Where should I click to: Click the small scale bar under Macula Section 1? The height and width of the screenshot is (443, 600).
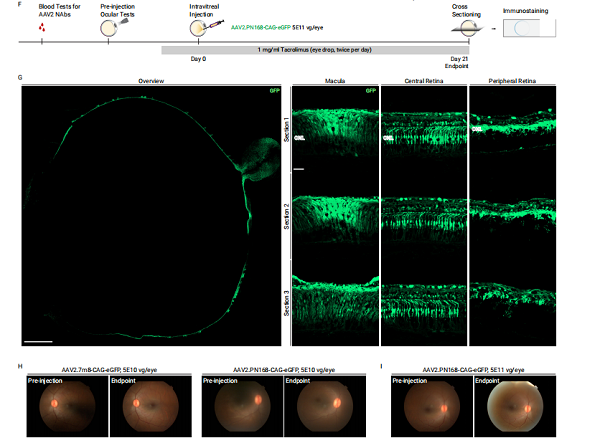click(x=299, y=169)
